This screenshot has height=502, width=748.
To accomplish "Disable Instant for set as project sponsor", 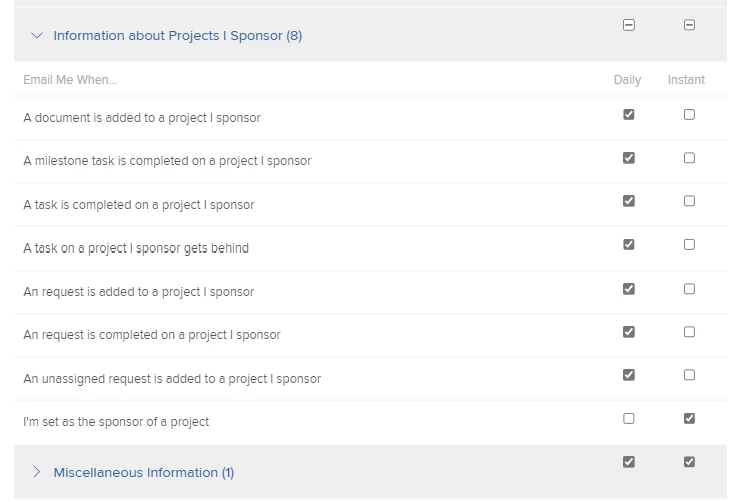I will 689,419.
